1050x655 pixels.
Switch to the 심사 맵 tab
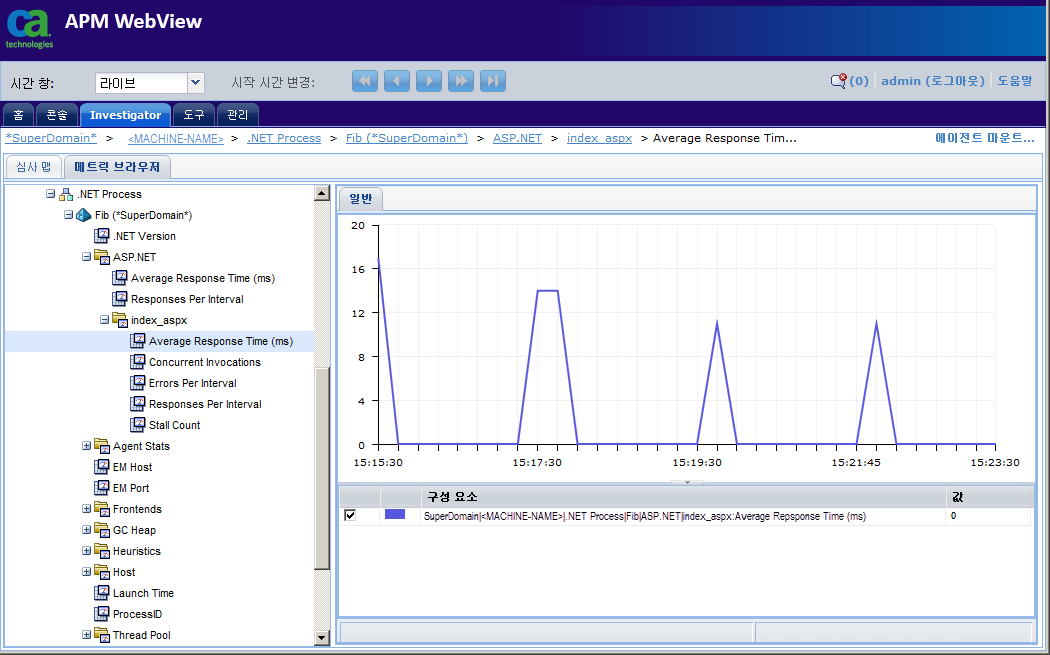pos(33,166)
